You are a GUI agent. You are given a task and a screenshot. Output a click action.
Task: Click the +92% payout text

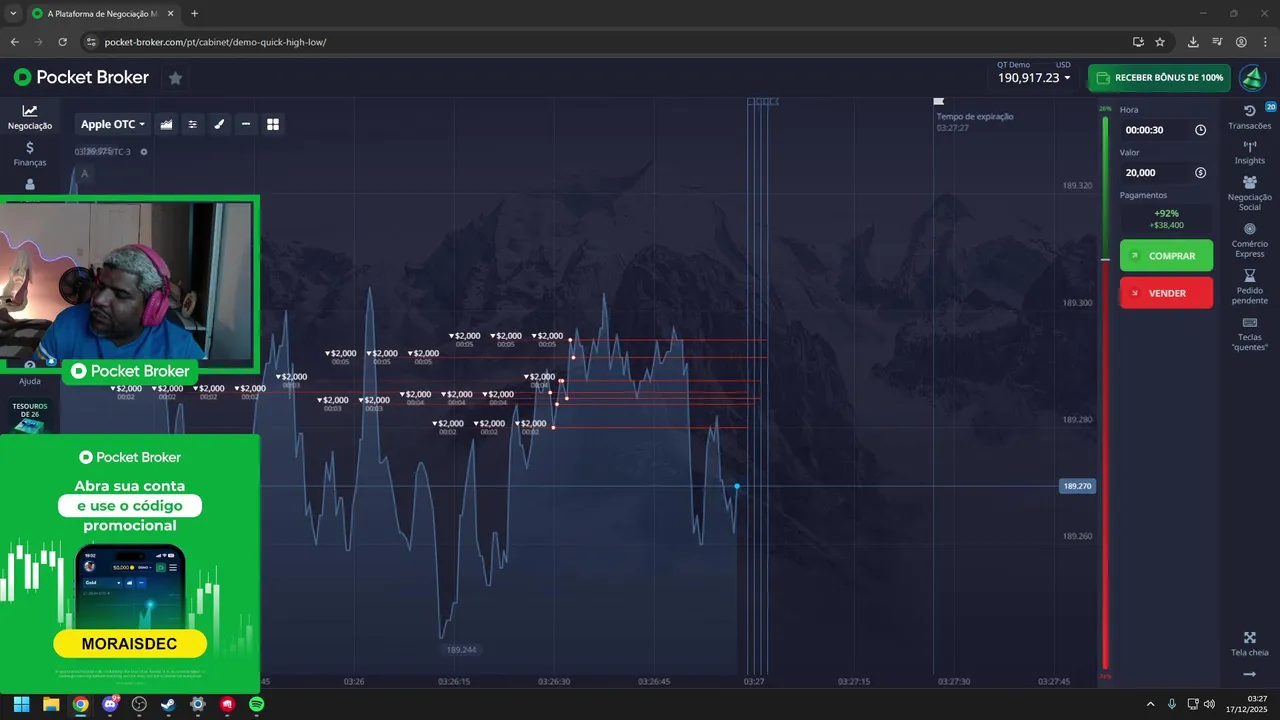point(1166,213)
